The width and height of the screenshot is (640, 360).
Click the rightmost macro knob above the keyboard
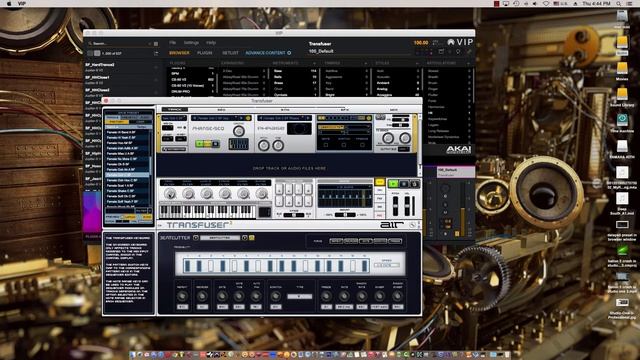[262, 194]
